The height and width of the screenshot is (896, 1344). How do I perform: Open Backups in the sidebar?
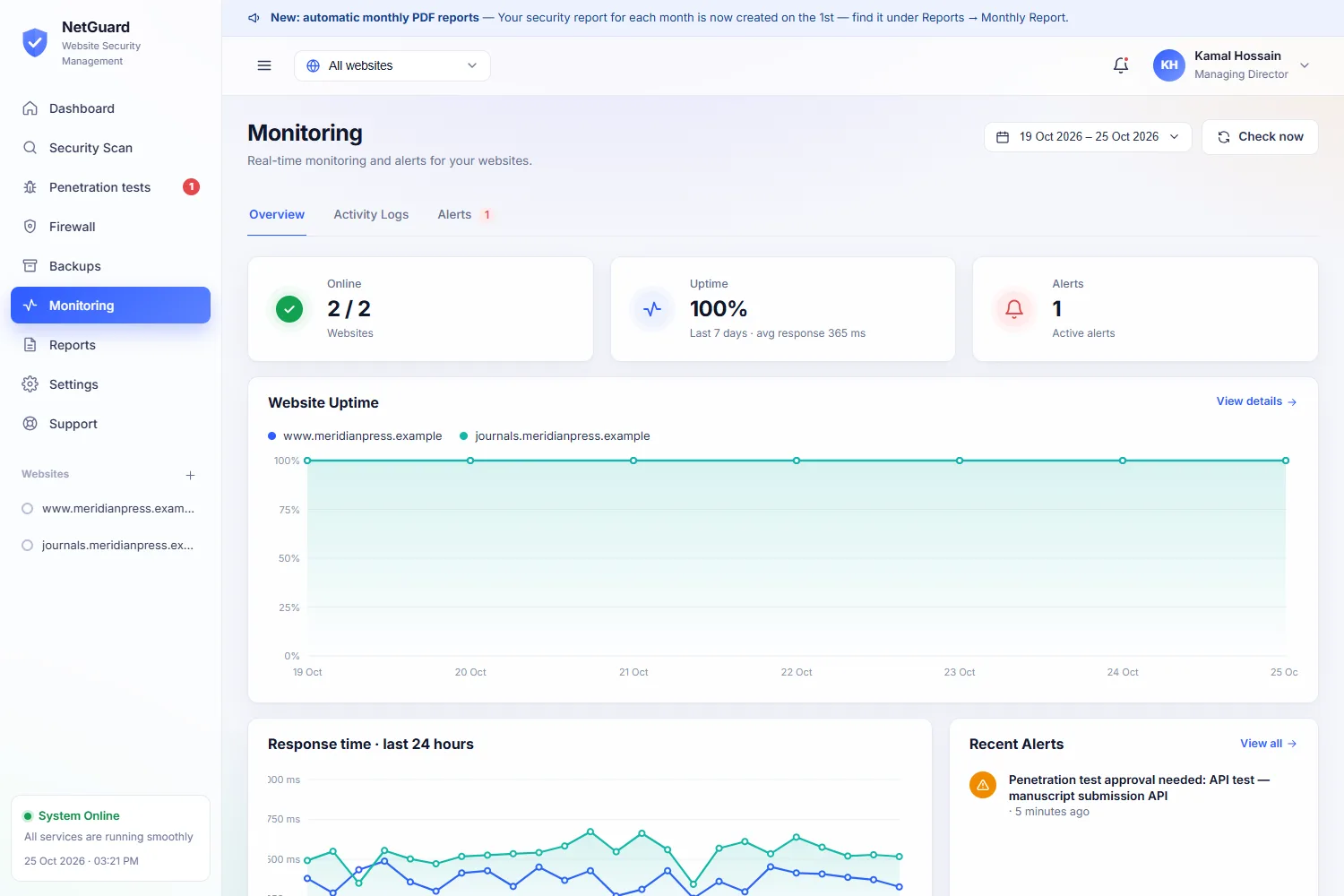tap(110, 266)
